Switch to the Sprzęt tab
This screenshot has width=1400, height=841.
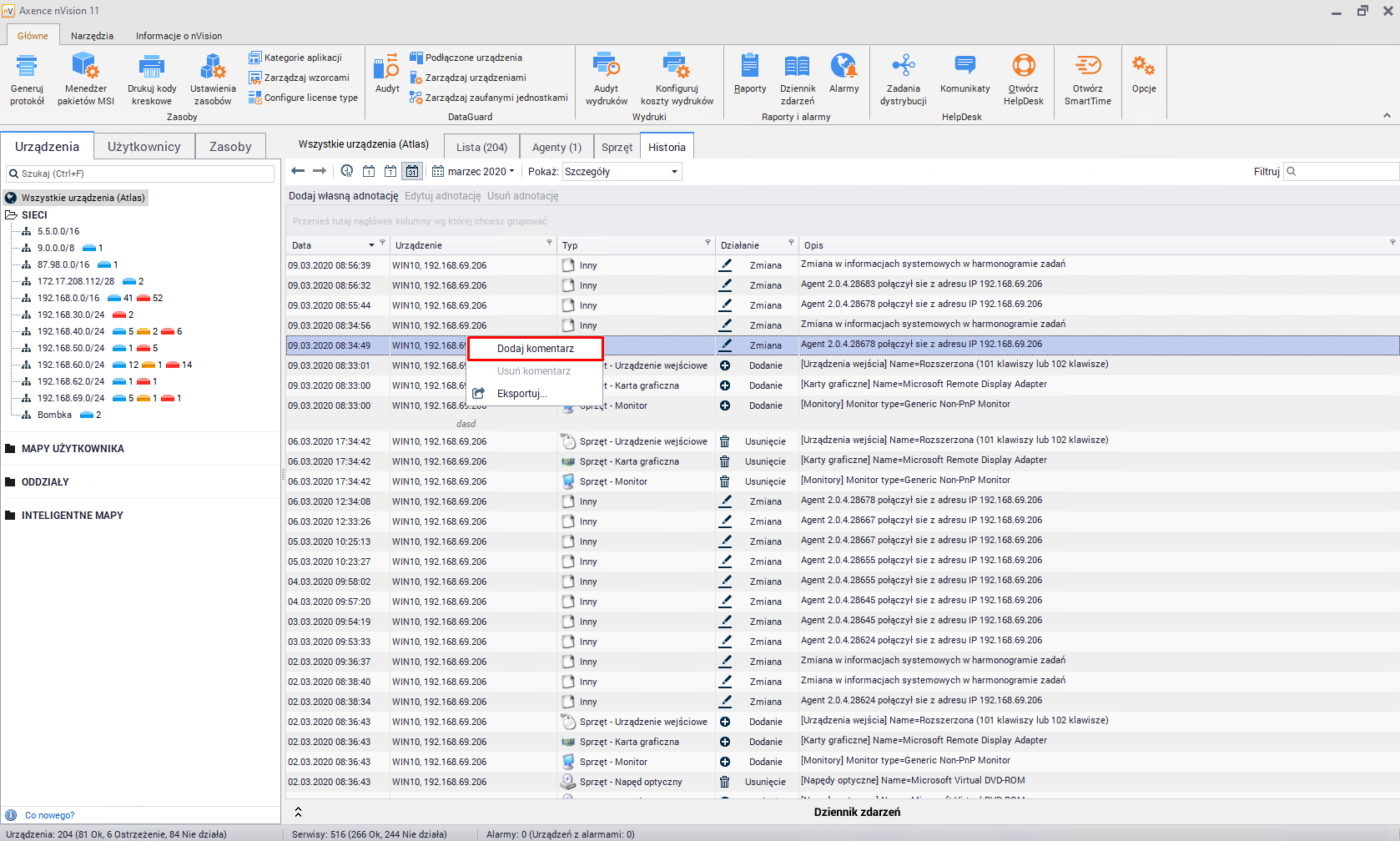(617, 147)
